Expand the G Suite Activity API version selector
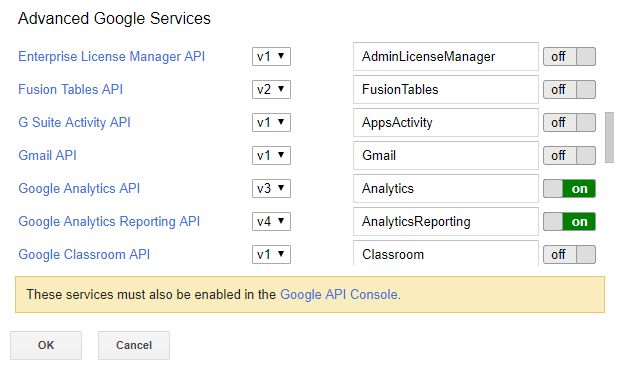 pos(271,122)
